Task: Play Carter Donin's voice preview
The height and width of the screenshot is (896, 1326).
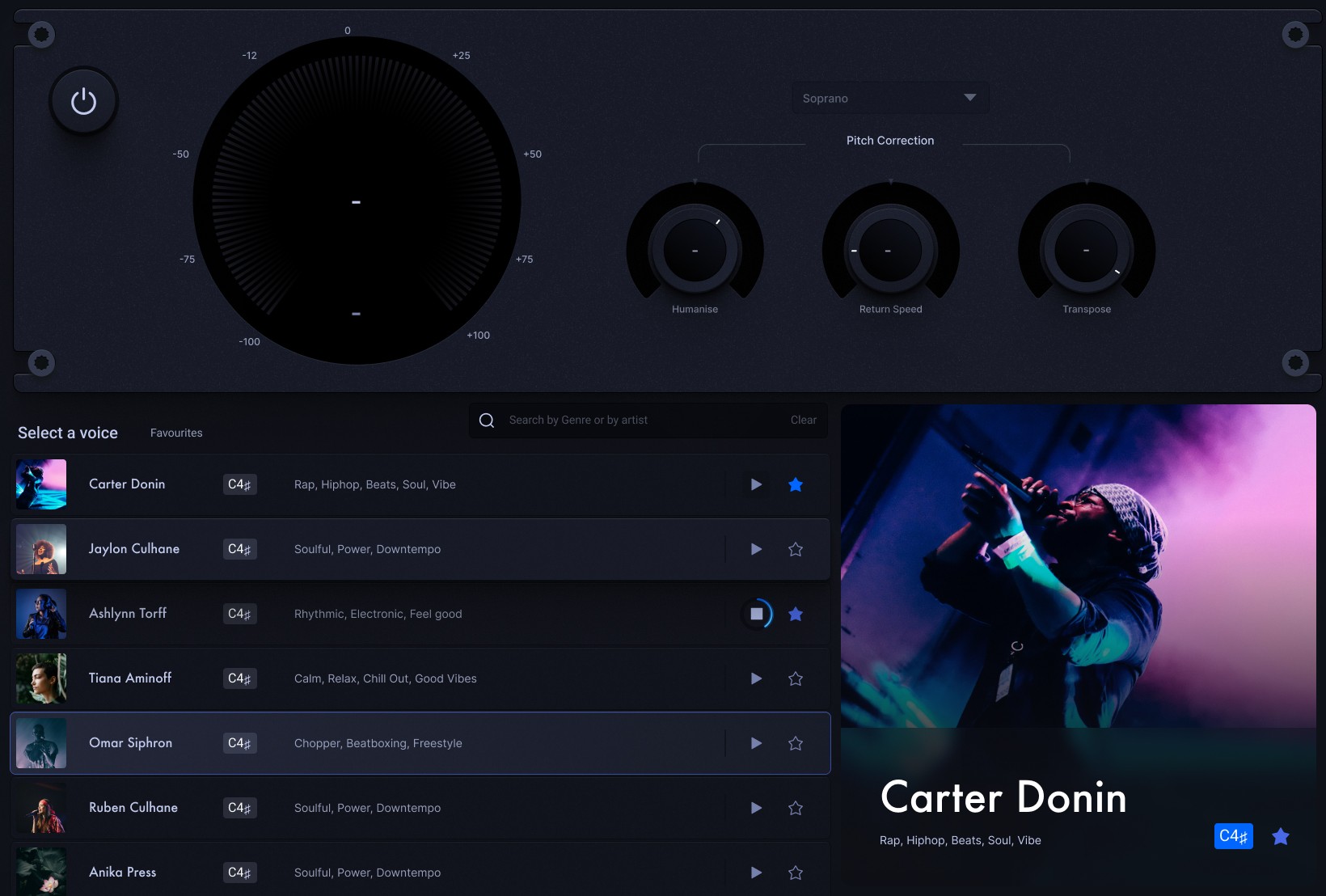Action: [x=755, y=484]
